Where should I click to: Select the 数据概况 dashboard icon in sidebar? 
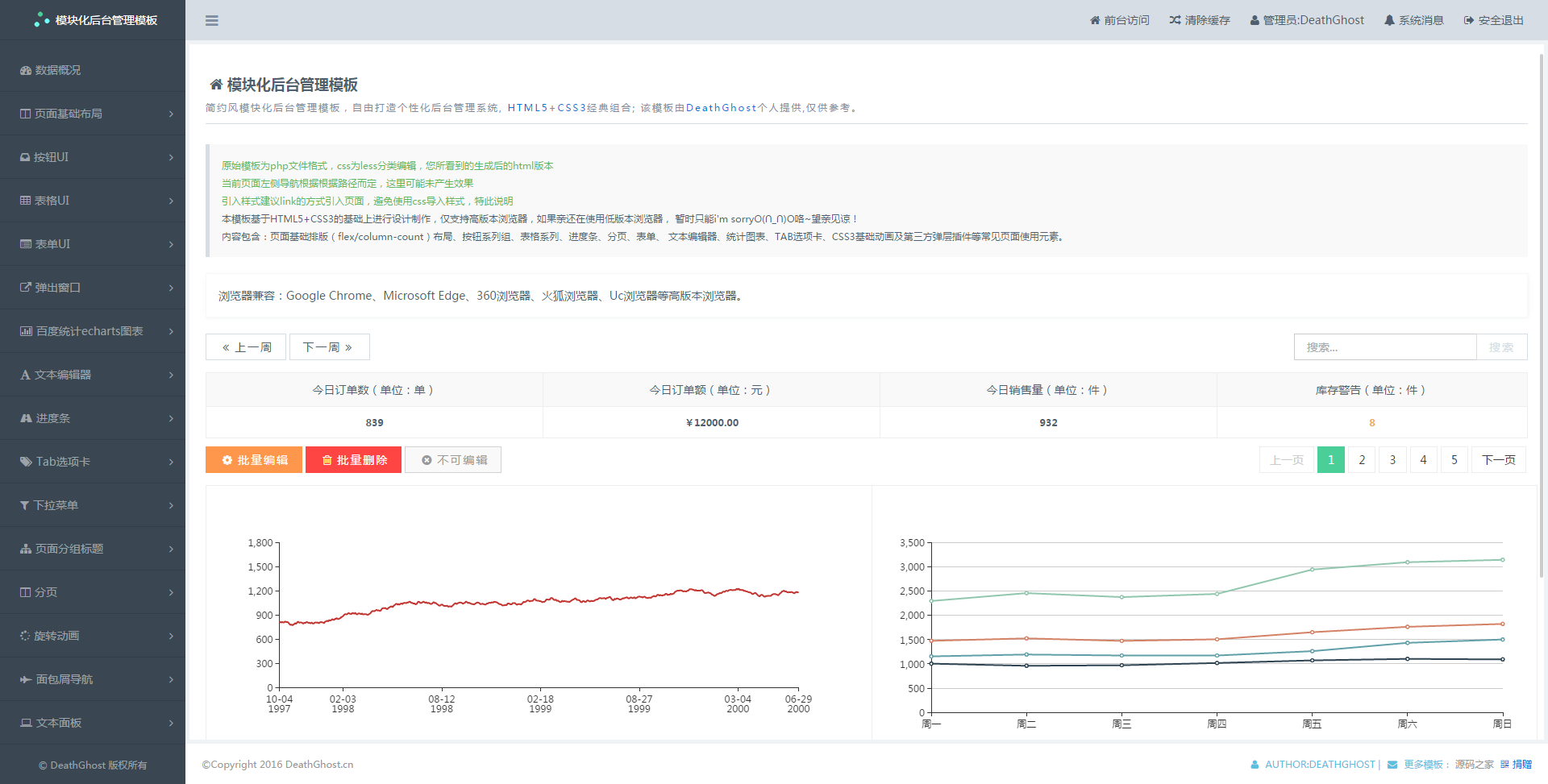pyautogui.click(x=26, y=70)
